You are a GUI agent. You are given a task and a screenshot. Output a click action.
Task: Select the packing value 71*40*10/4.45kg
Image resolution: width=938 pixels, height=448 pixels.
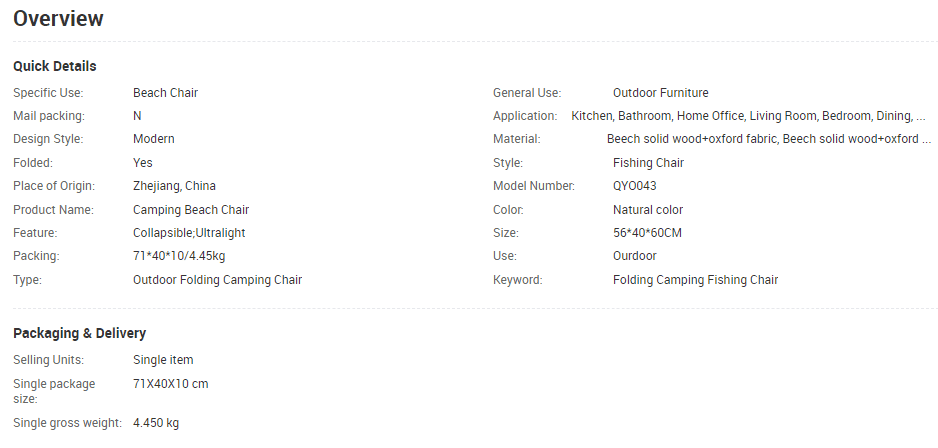tap(179, 256)
